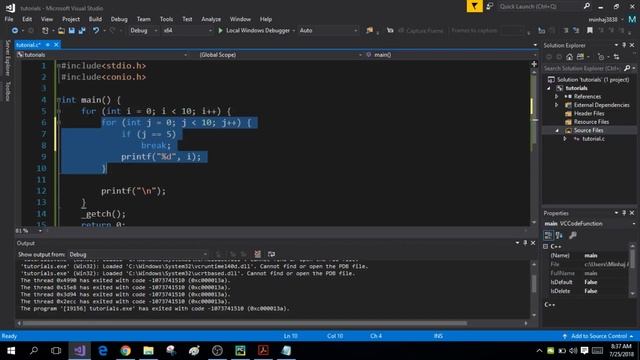Click the New Project toolbar icon
Image resolution: width=640 pixels, height=360 pixels.
tap(45, 31)
